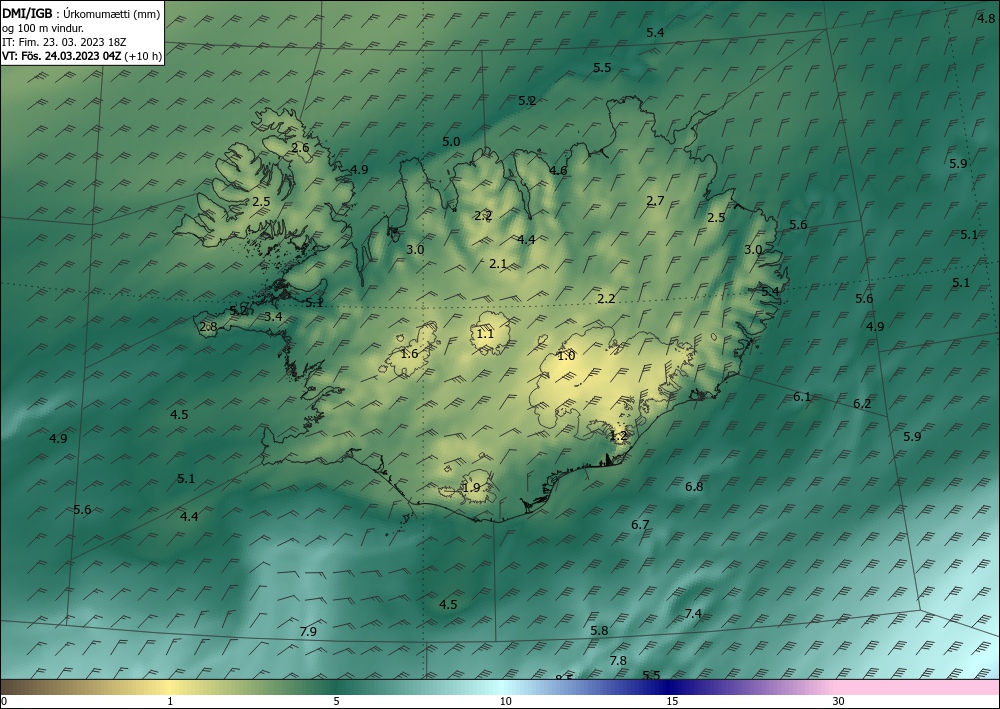
Task: Click the 15 label on the color scale
Action: pyautogui.click(x=672, y=701)
